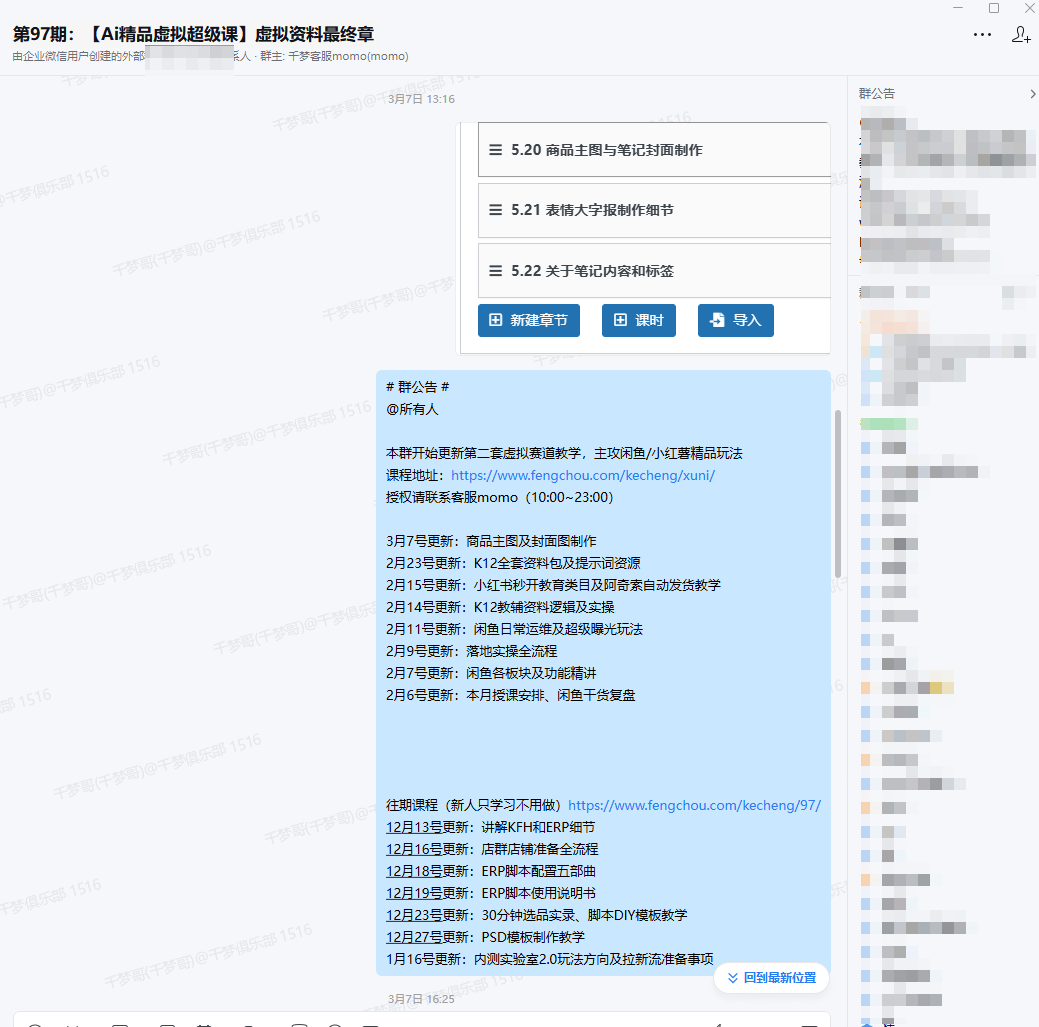Click the 12月27号 underlined date
The image size is (1039, 1027).
(x=414, y=937)
